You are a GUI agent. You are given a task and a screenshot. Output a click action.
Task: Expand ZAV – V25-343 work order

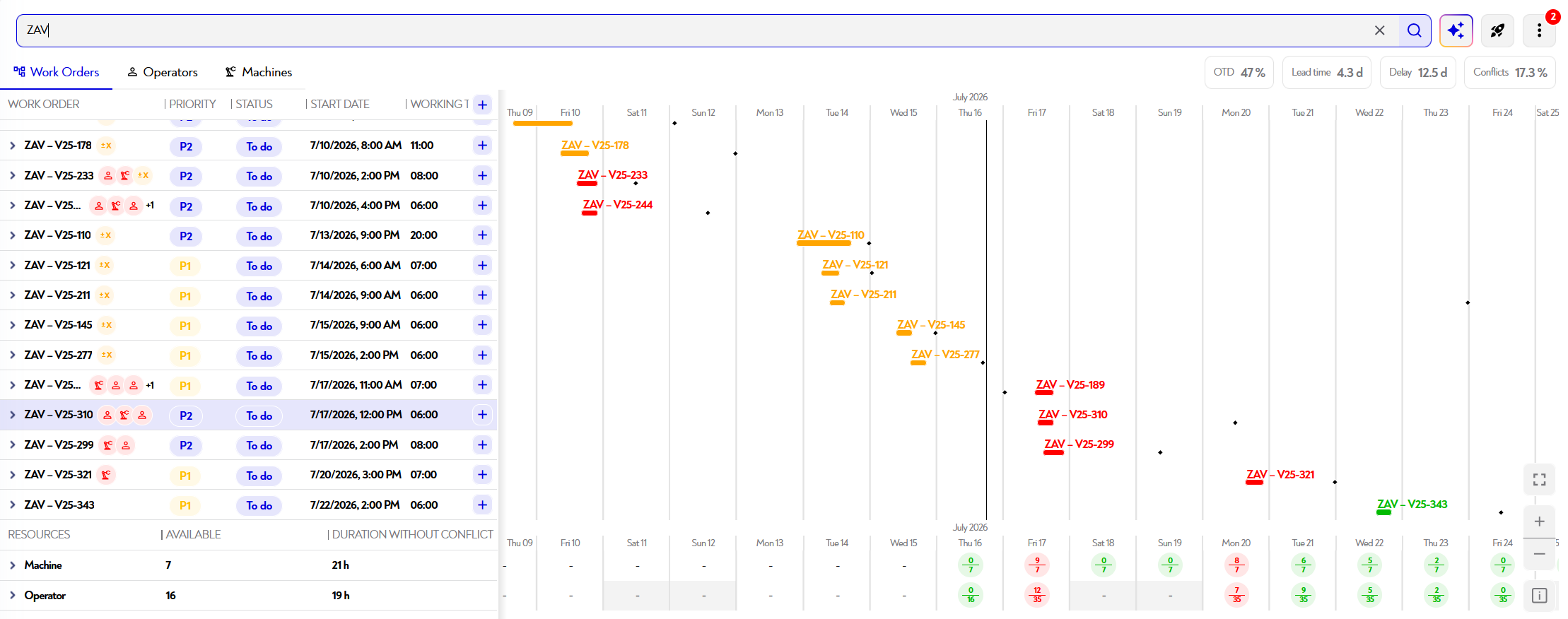pyautogui.click(x=13, y=505)
